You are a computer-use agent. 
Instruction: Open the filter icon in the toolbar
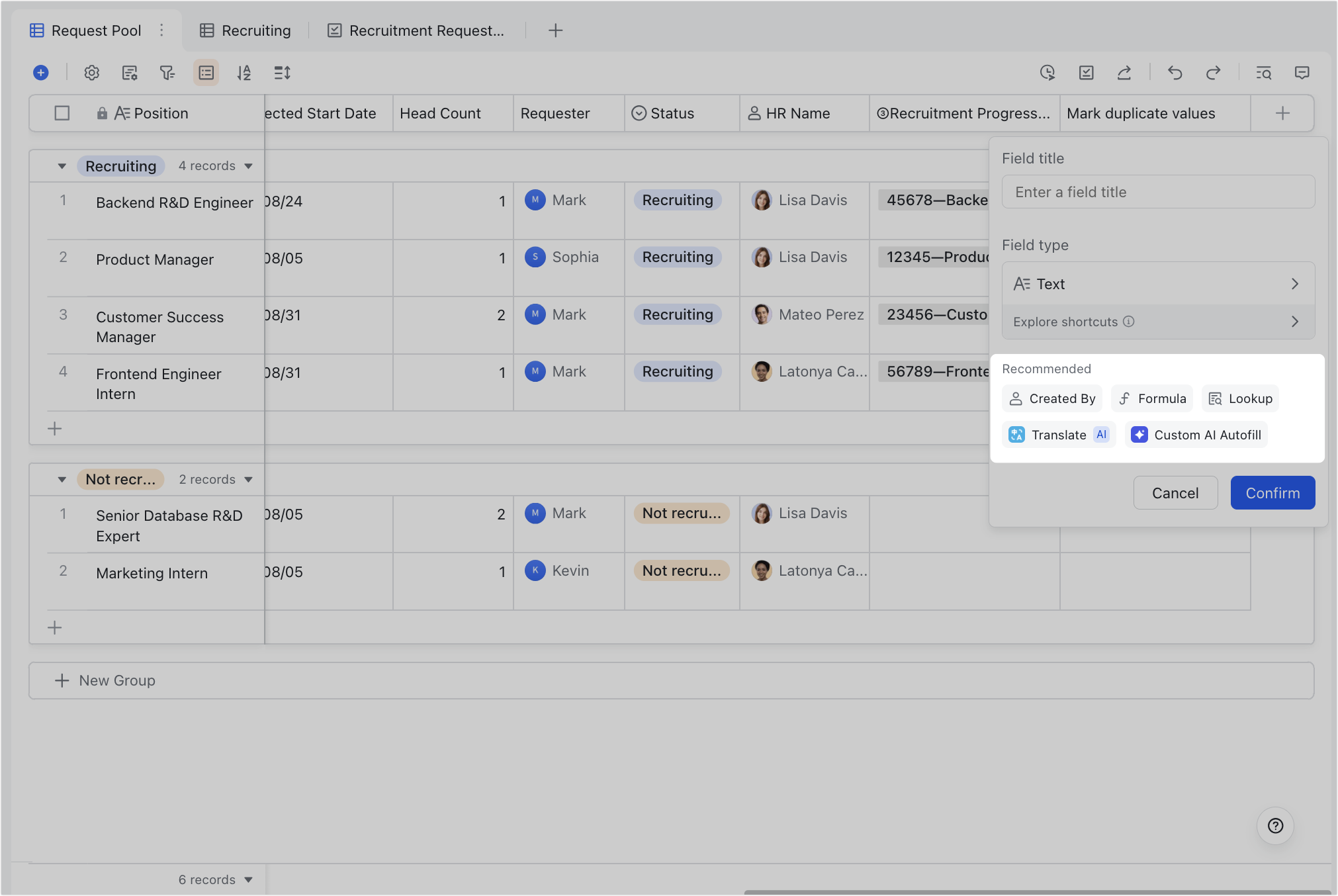tap(167, 73)
